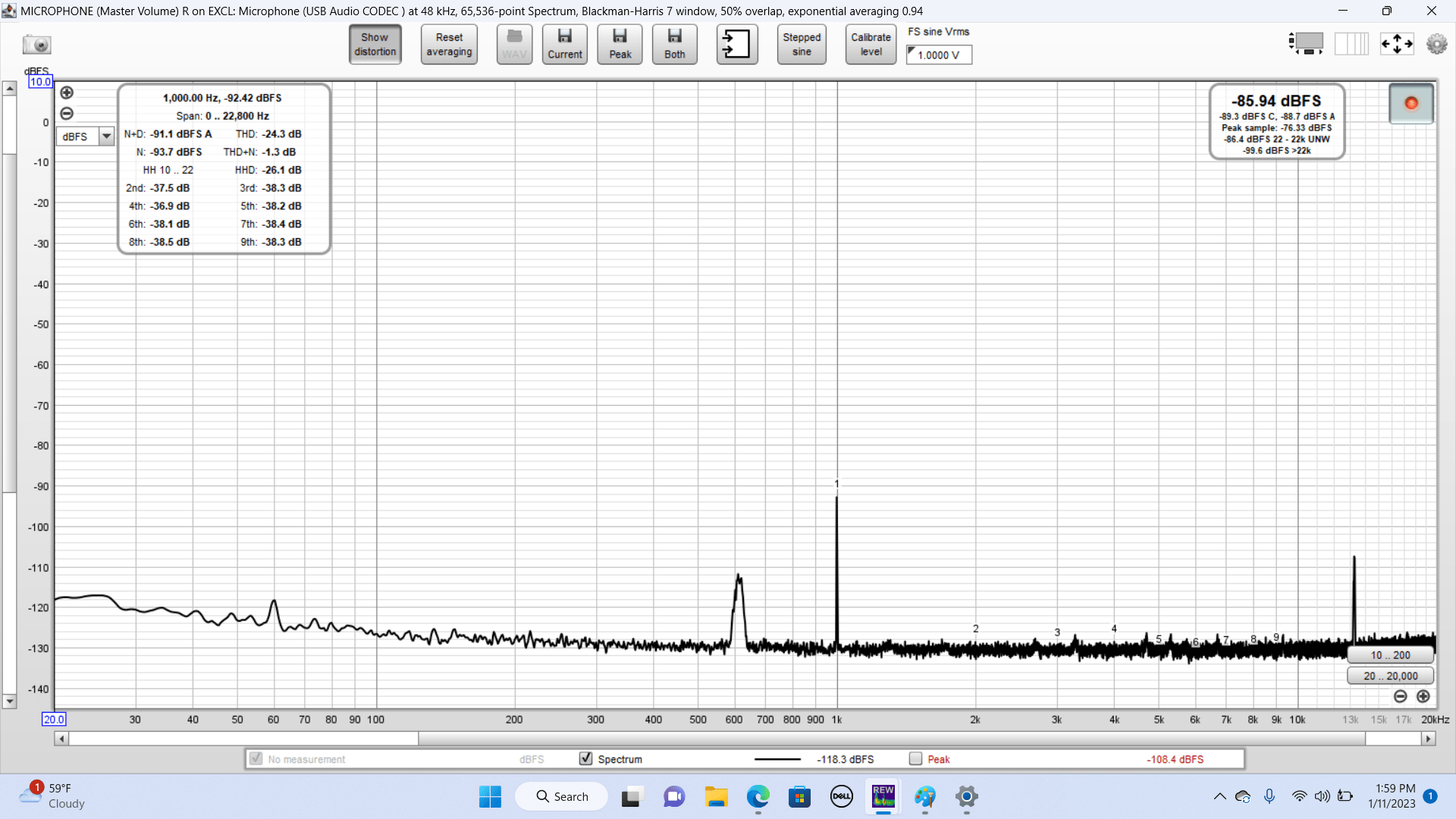Click the graph limits arrows icon

[x=1397, y=43]
